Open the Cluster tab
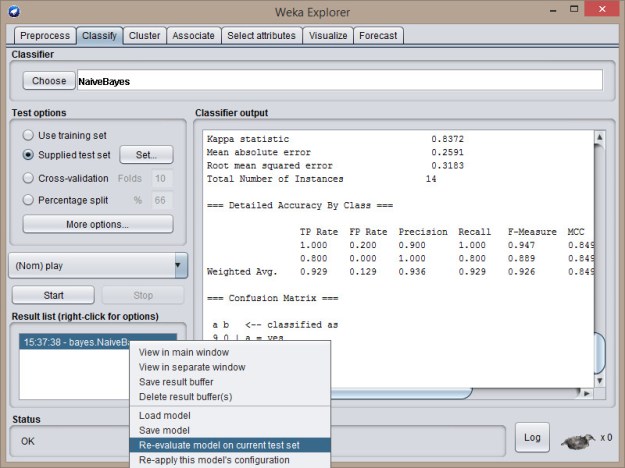Image resolution: width=625 pixels, height=468 pixels. pos(144,35)
